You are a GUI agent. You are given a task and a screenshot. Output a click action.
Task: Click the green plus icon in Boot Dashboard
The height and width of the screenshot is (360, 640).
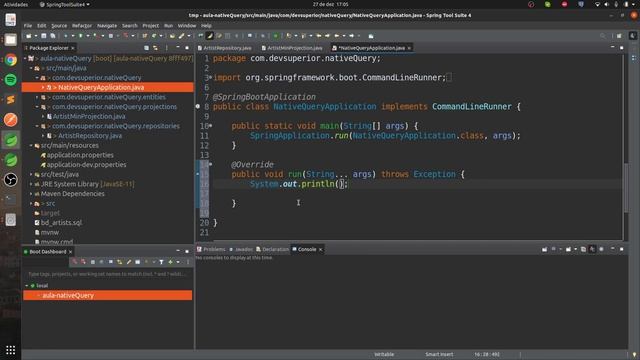click(x=171, y=262)
